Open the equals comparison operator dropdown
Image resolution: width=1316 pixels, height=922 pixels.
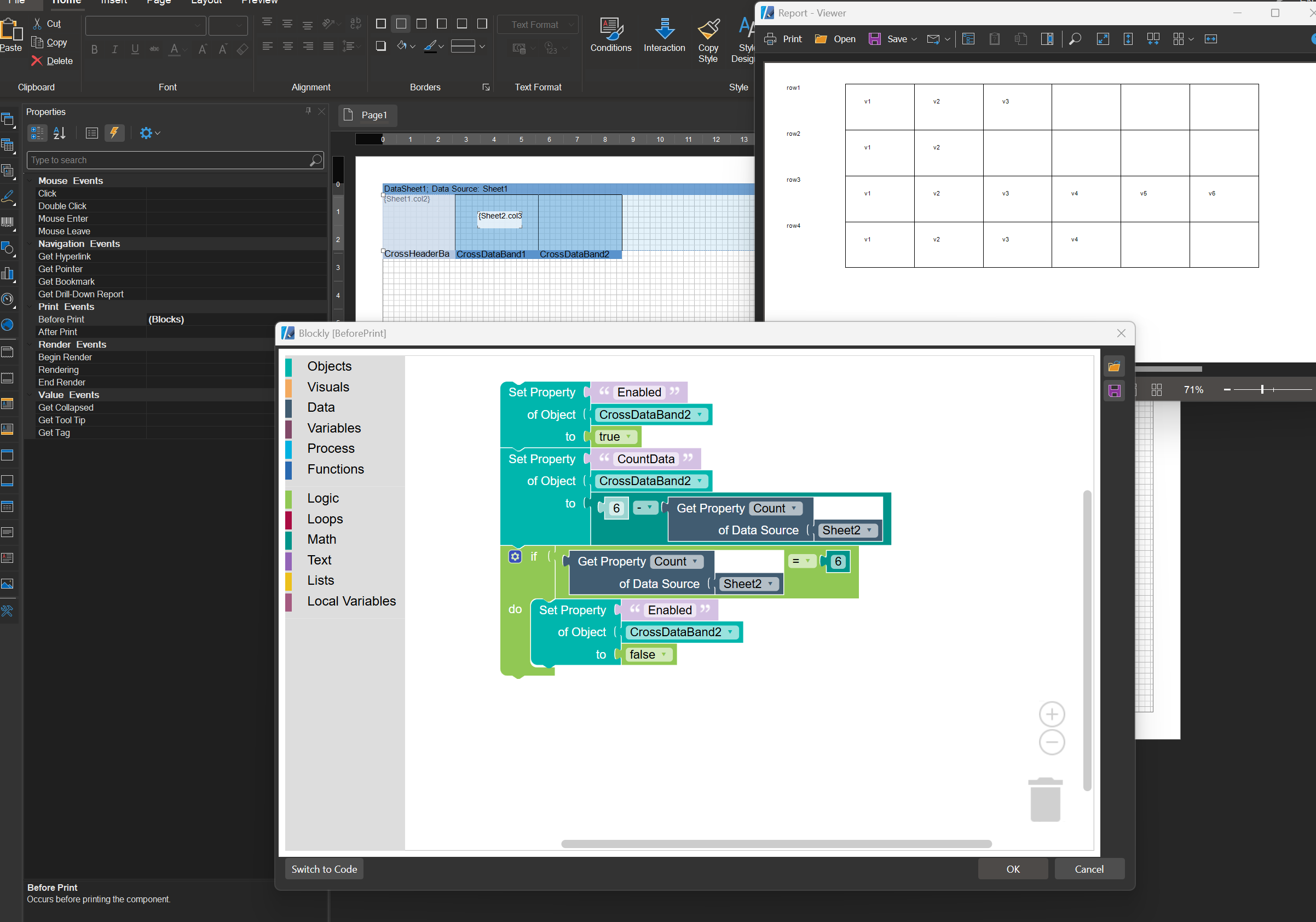tap(801, 561)
